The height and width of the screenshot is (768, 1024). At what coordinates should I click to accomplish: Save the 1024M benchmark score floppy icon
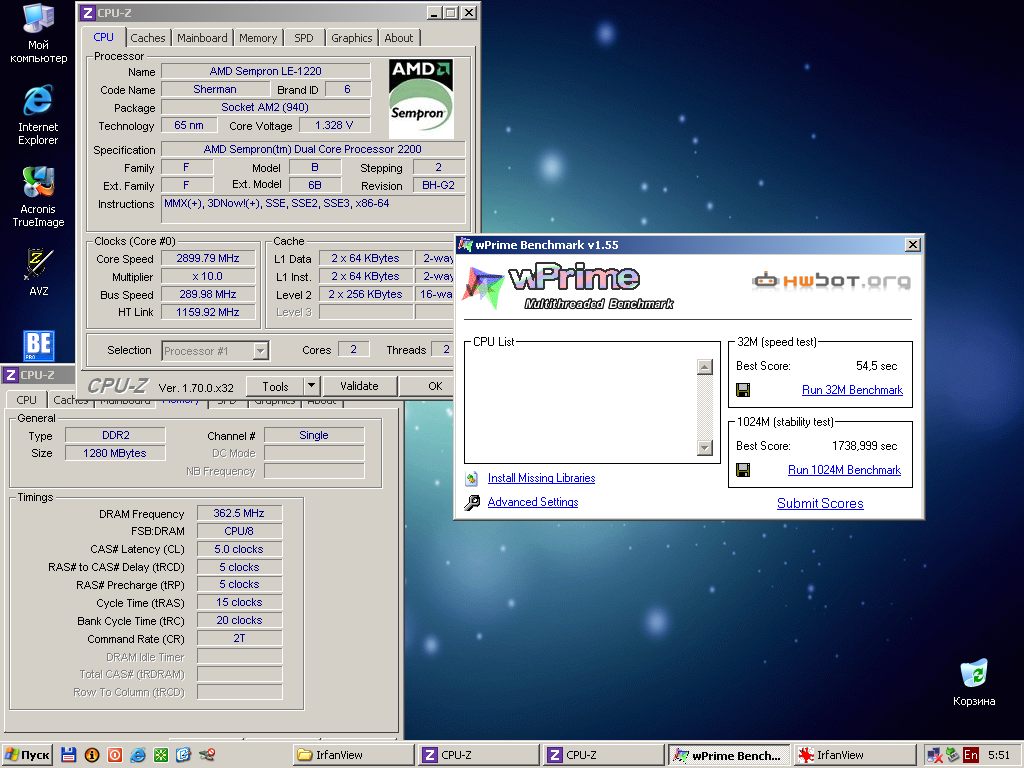click(x=743, y=470)
